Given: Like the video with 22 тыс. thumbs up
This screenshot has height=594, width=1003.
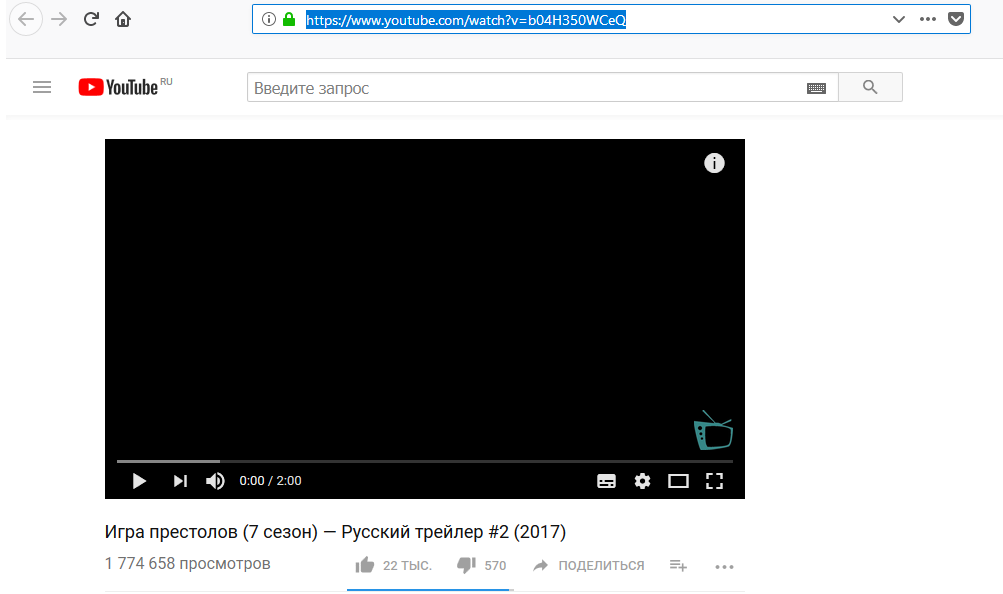Looking at the screenshot, I should [x=393, y=565].
